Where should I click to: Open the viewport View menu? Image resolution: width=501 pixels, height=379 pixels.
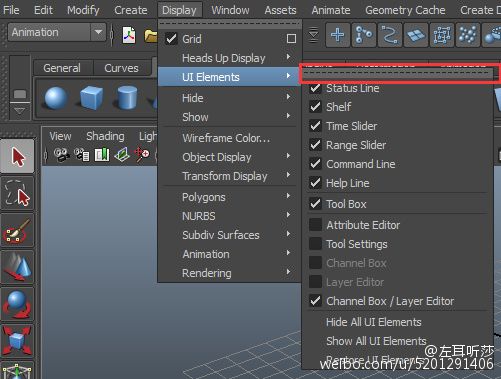(60, 136)
